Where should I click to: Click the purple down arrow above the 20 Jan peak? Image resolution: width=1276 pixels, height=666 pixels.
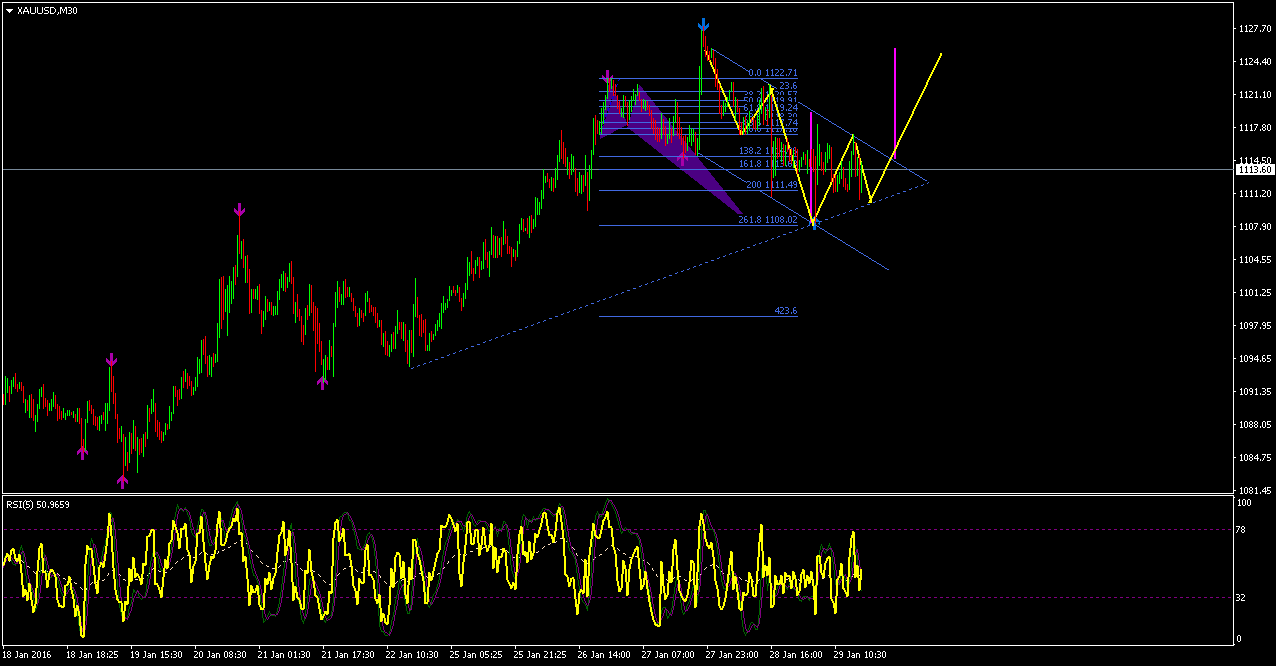(239, 210)
